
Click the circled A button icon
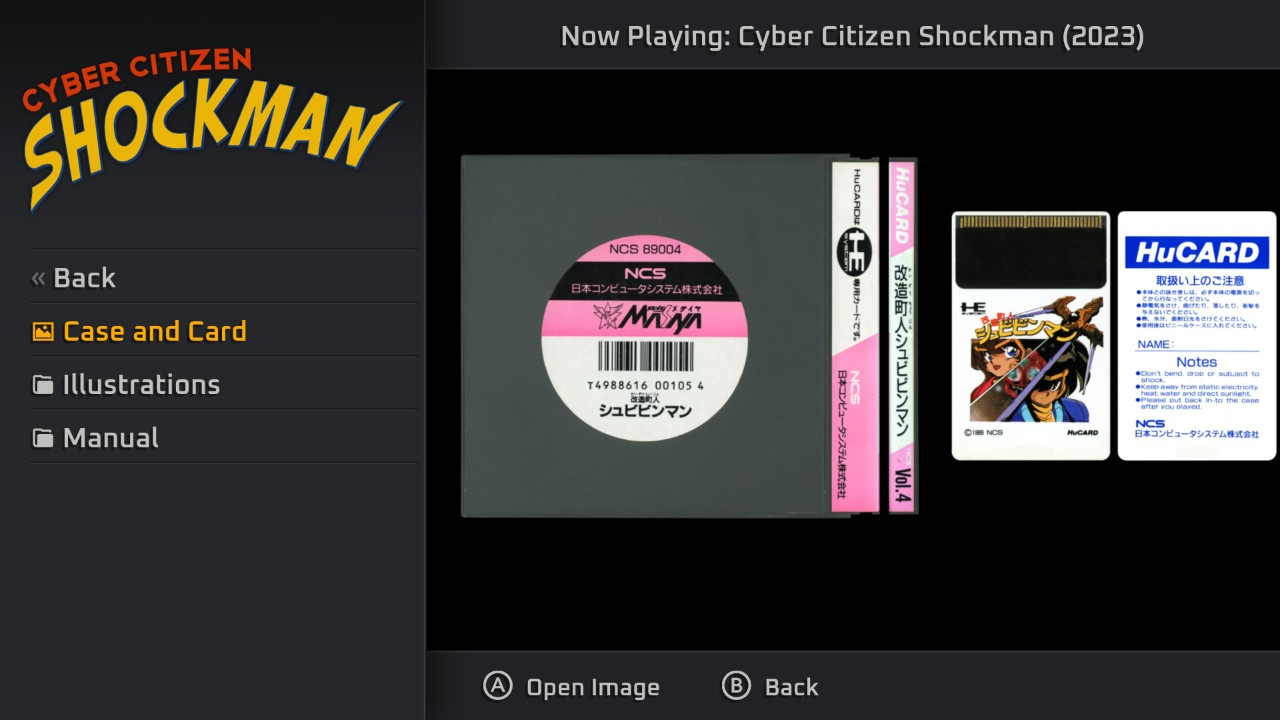click(497, 686)
